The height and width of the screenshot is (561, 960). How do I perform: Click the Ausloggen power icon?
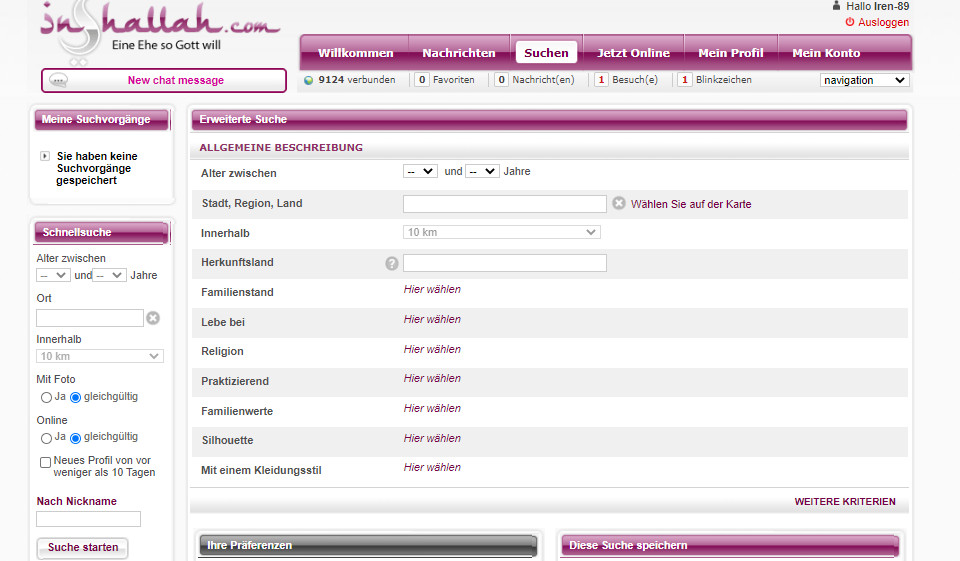(850, 22)
